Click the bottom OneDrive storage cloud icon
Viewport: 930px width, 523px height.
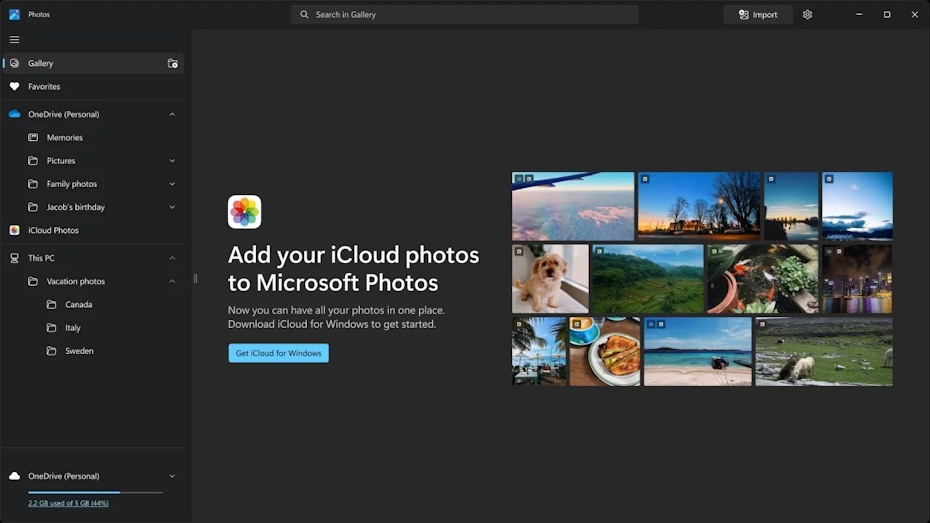14,476
